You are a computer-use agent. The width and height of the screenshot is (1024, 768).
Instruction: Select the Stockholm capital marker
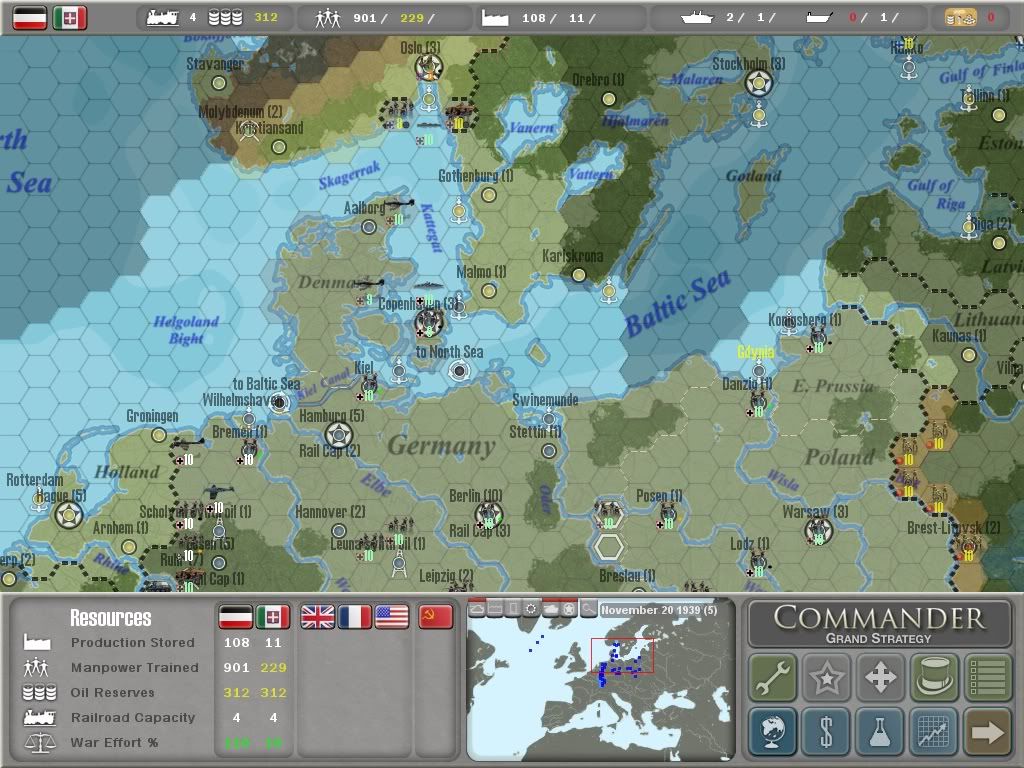point(758,83)
